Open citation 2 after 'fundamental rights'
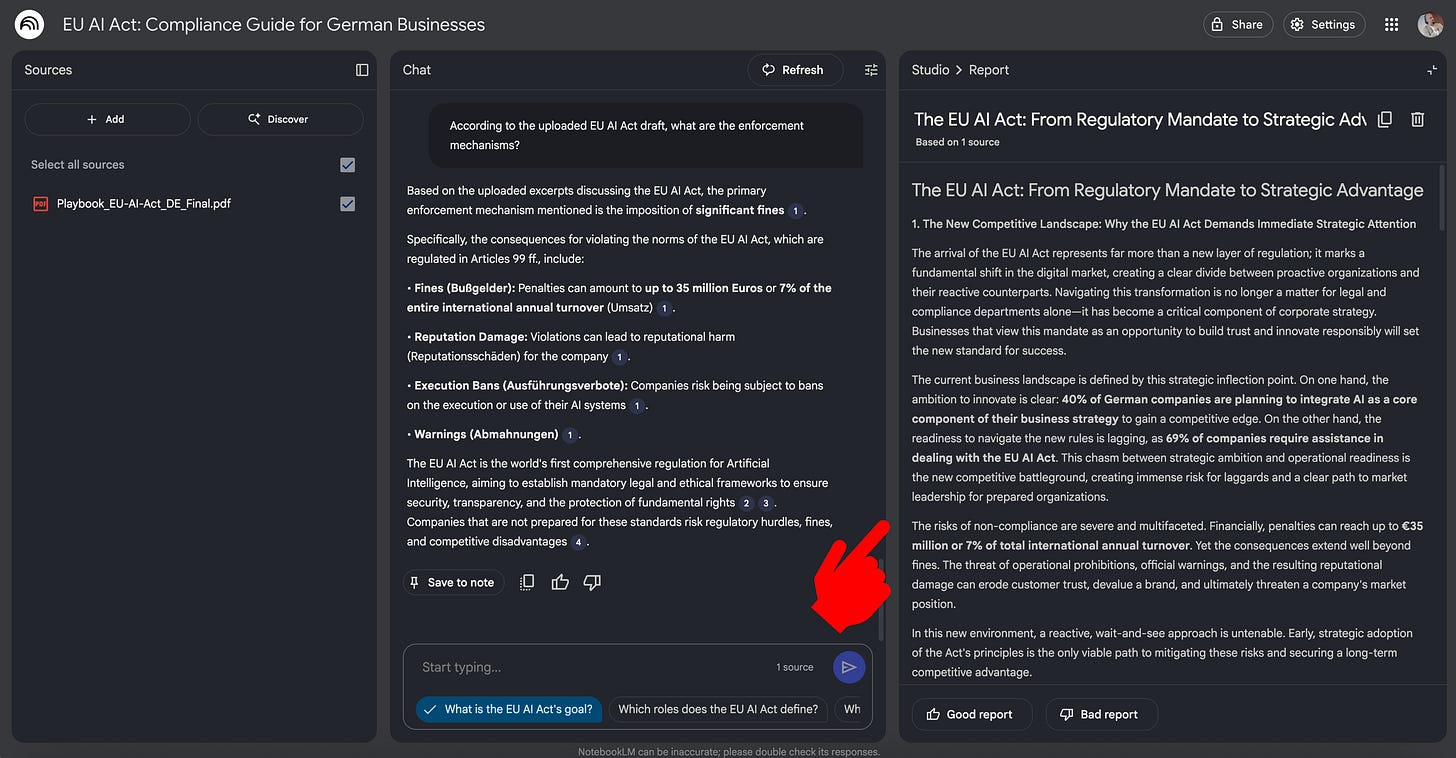The height and width of the screenshot is (758, 1456). 747,503
